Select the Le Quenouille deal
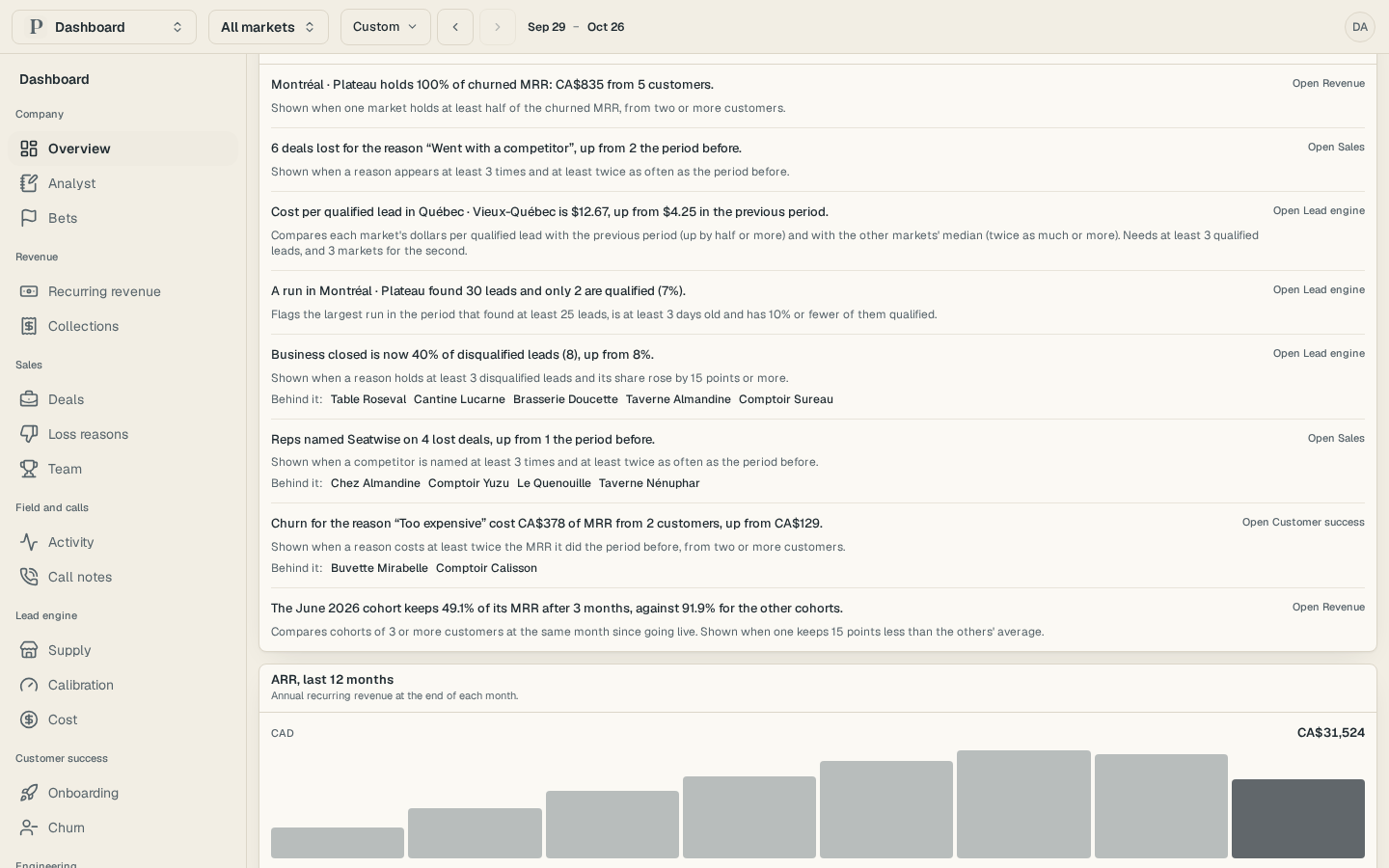Image resolution: width=1389 pixels, height=868 pixels. pos(554,483)
